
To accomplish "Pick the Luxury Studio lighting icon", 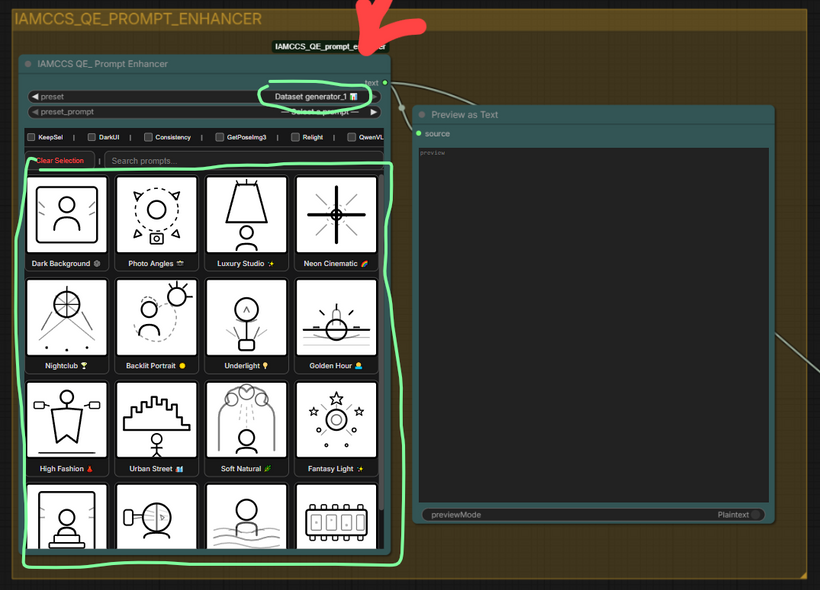I will pos(246,215).
